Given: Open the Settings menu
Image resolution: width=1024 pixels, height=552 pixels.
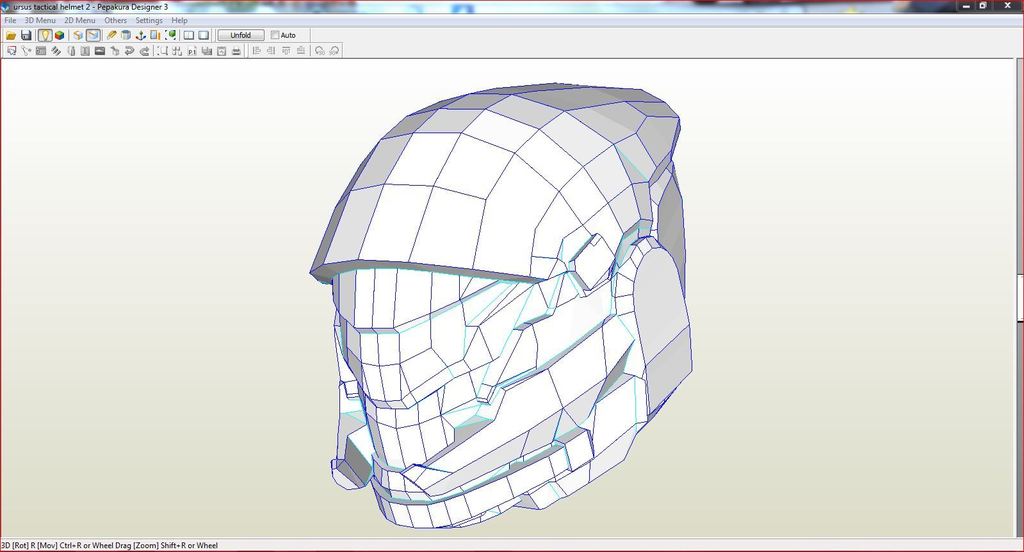Looking at the screenshot, I should [x=149, y=20].
